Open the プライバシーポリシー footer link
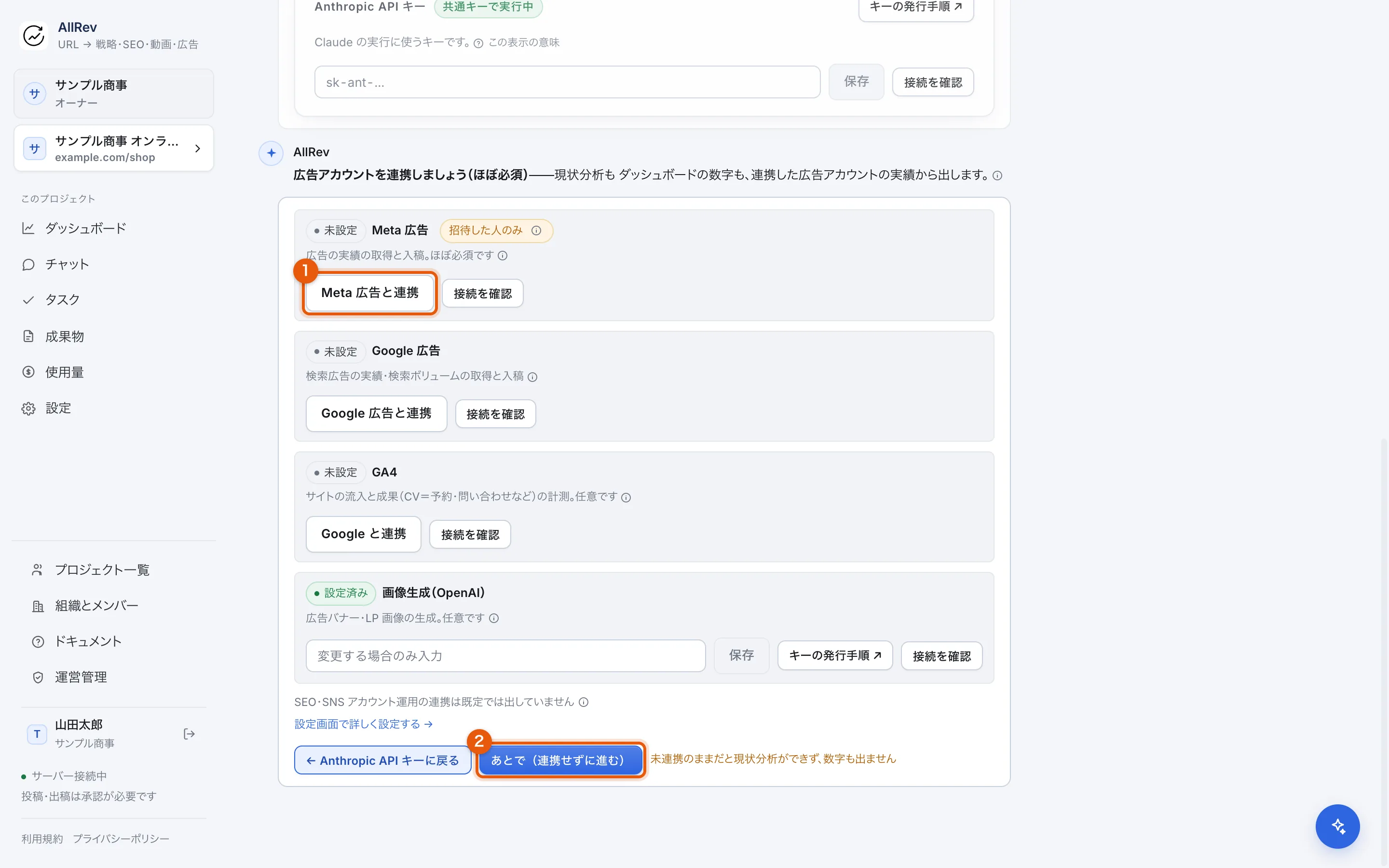The width and height of the screenshot is (1389, 868). point(121,839)
